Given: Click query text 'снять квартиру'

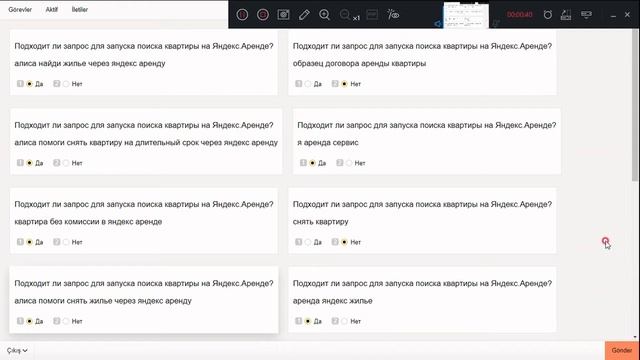Looking at the screenshot, I should click(320, 222).
